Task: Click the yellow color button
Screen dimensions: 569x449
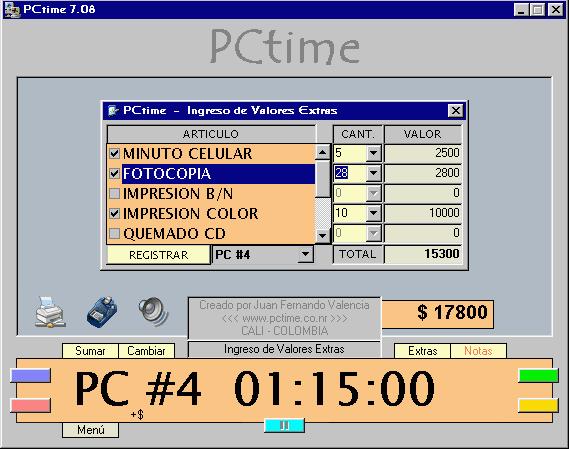Action: coord(539,405)
